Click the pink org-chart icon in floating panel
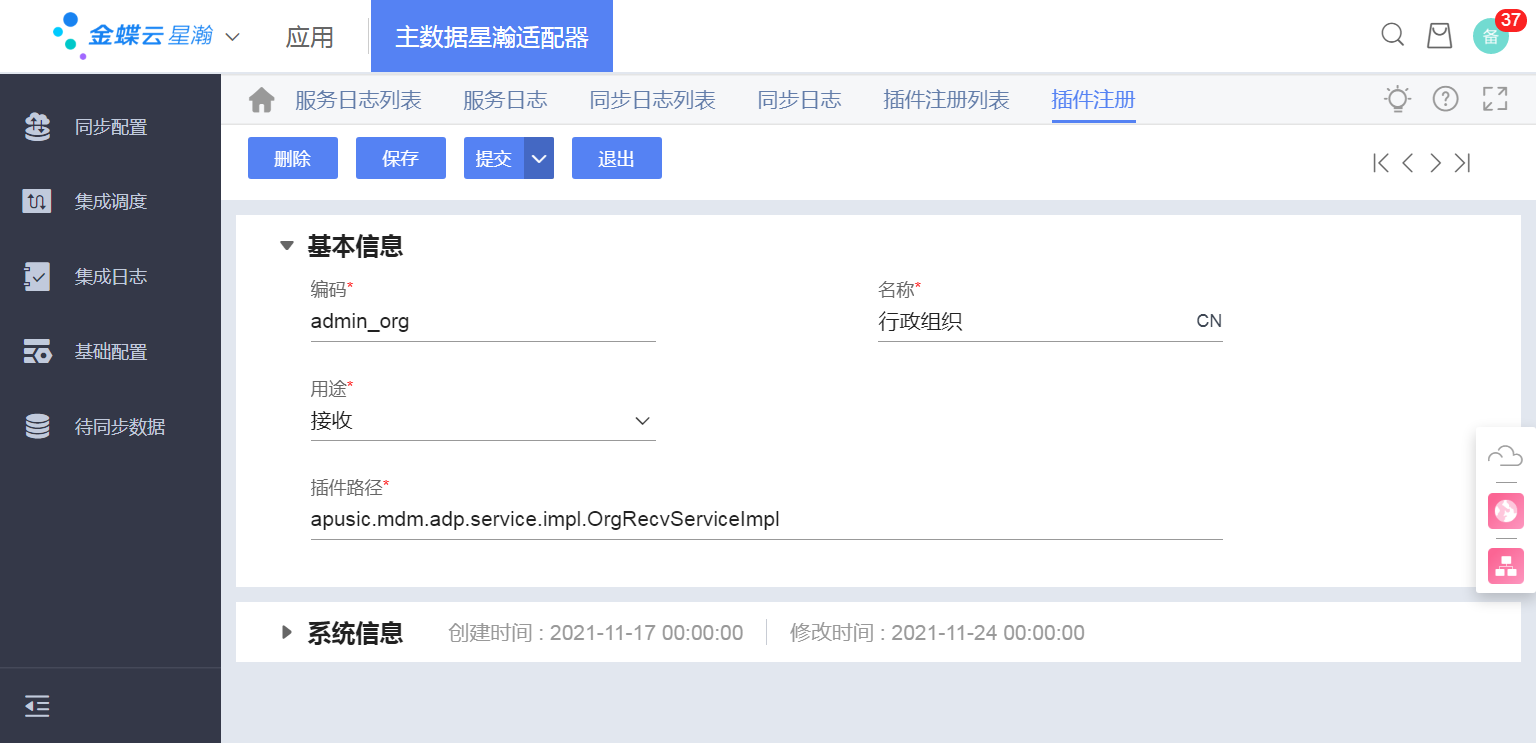Image resolution: width=1536 pixels, height=743 pixels. coord(1505,565)
